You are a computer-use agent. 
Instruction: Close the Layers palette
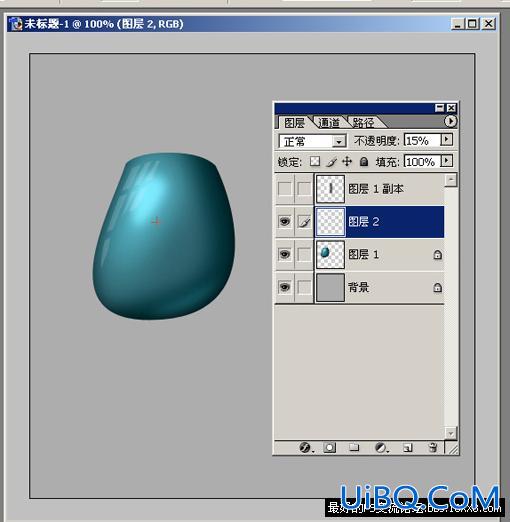pos(451,108)
